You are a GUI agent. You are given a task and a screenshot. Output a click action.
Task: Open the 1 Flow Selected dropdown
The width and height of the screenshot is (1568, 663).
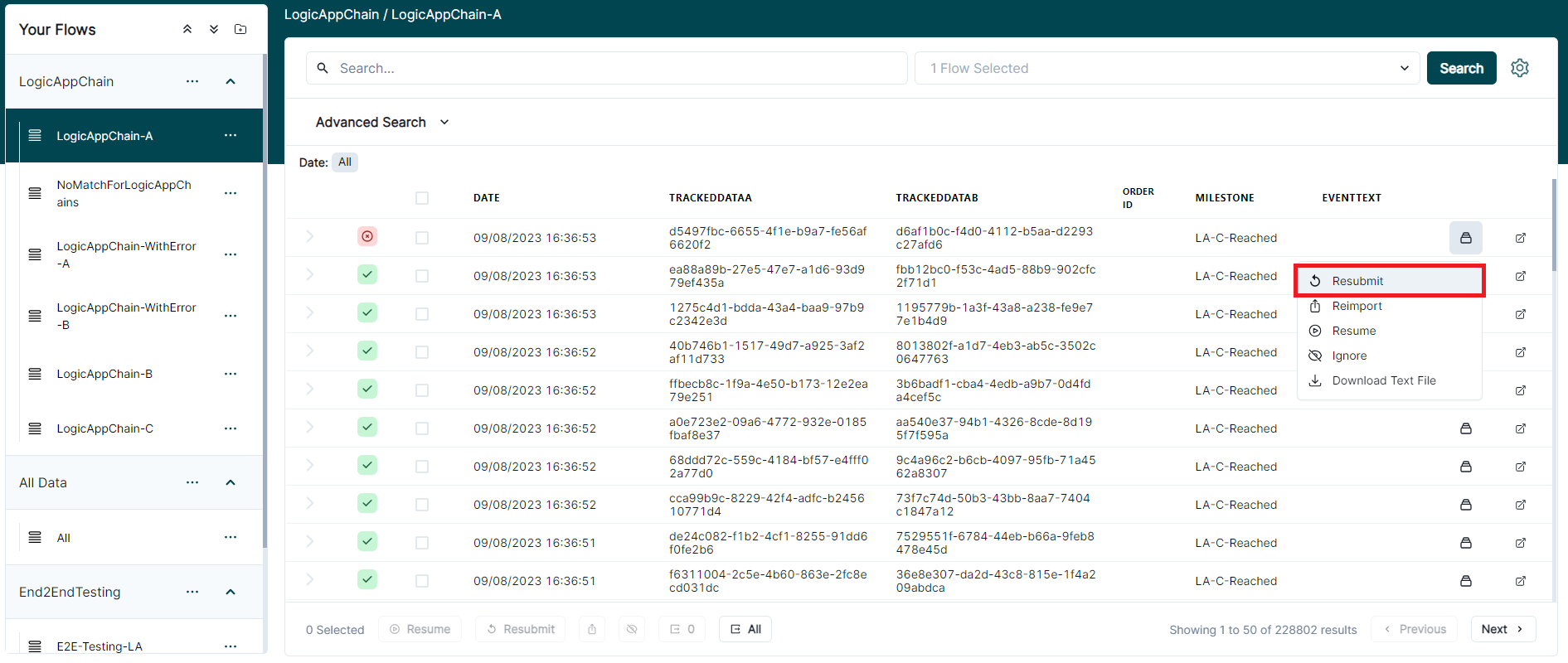point(1167,68)
